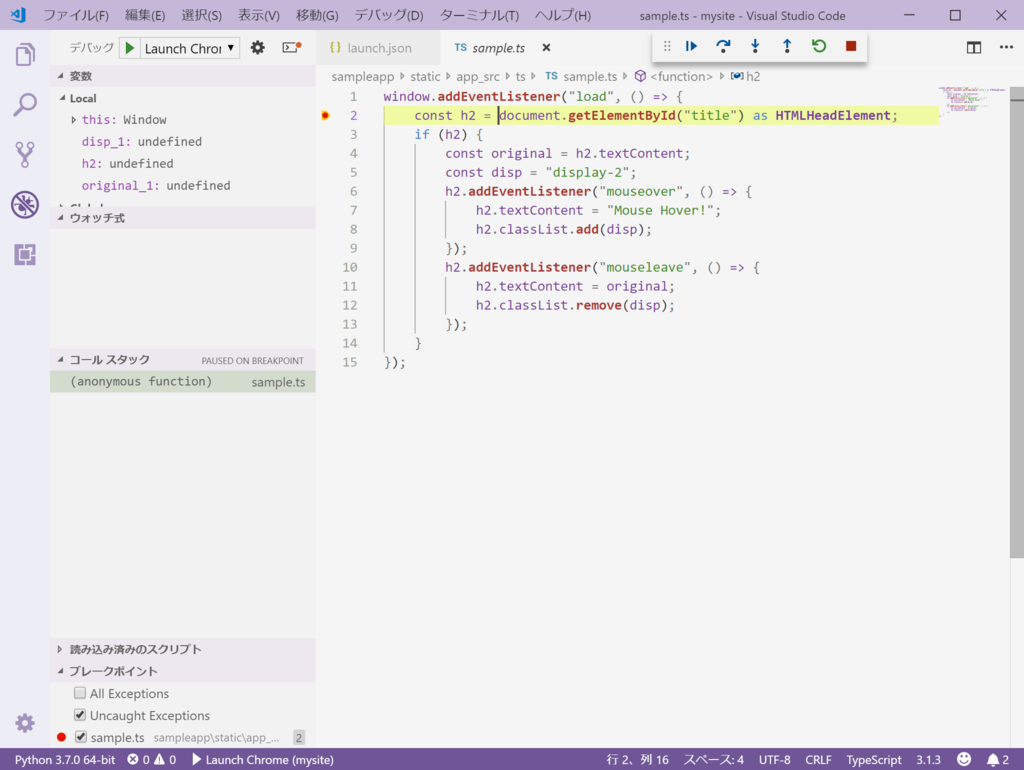Screen dimensions: 1024x770
Task: Select the sample.ts editor tab
Action: pos(498,48)
